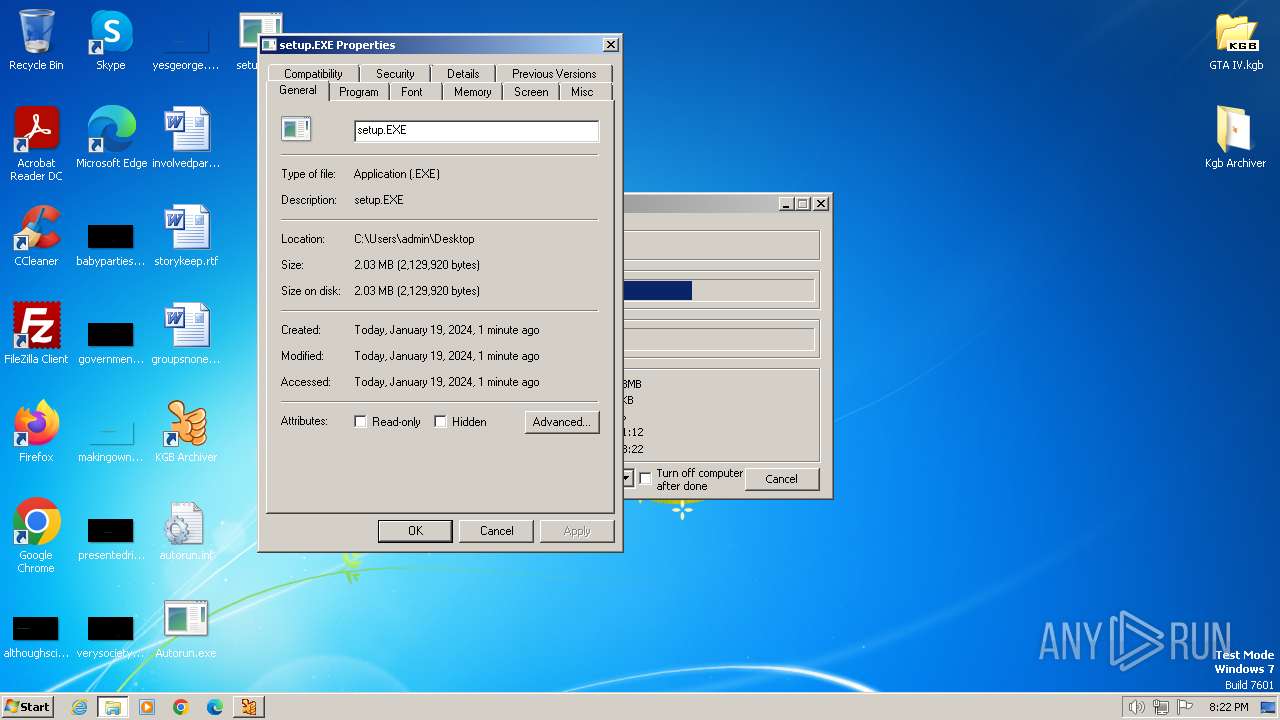1280x720 pixels.
Task: Click OK in setup.EXE Properties
Action: tap(415, 531)
